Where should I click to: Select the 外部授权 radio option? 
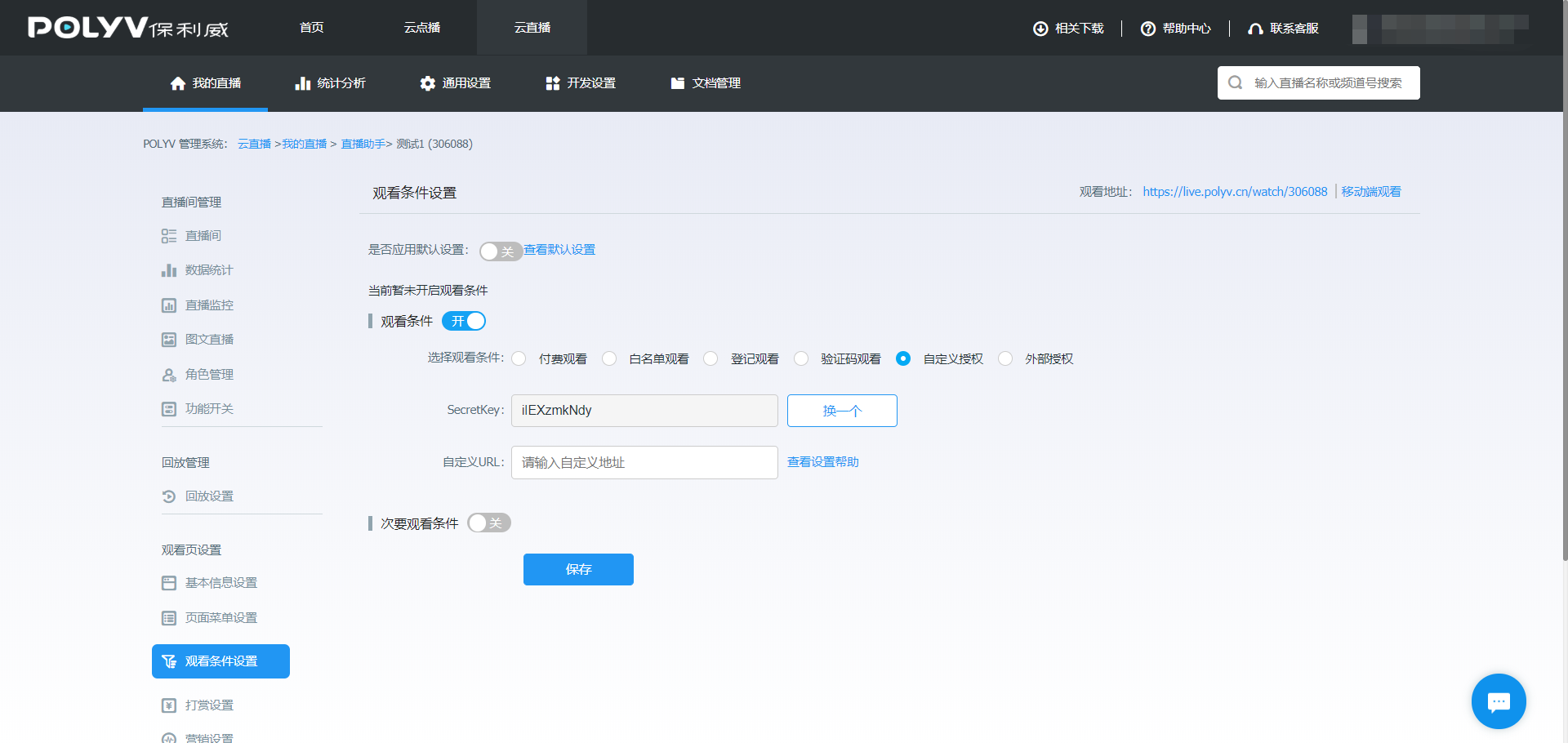point(1005,358)
